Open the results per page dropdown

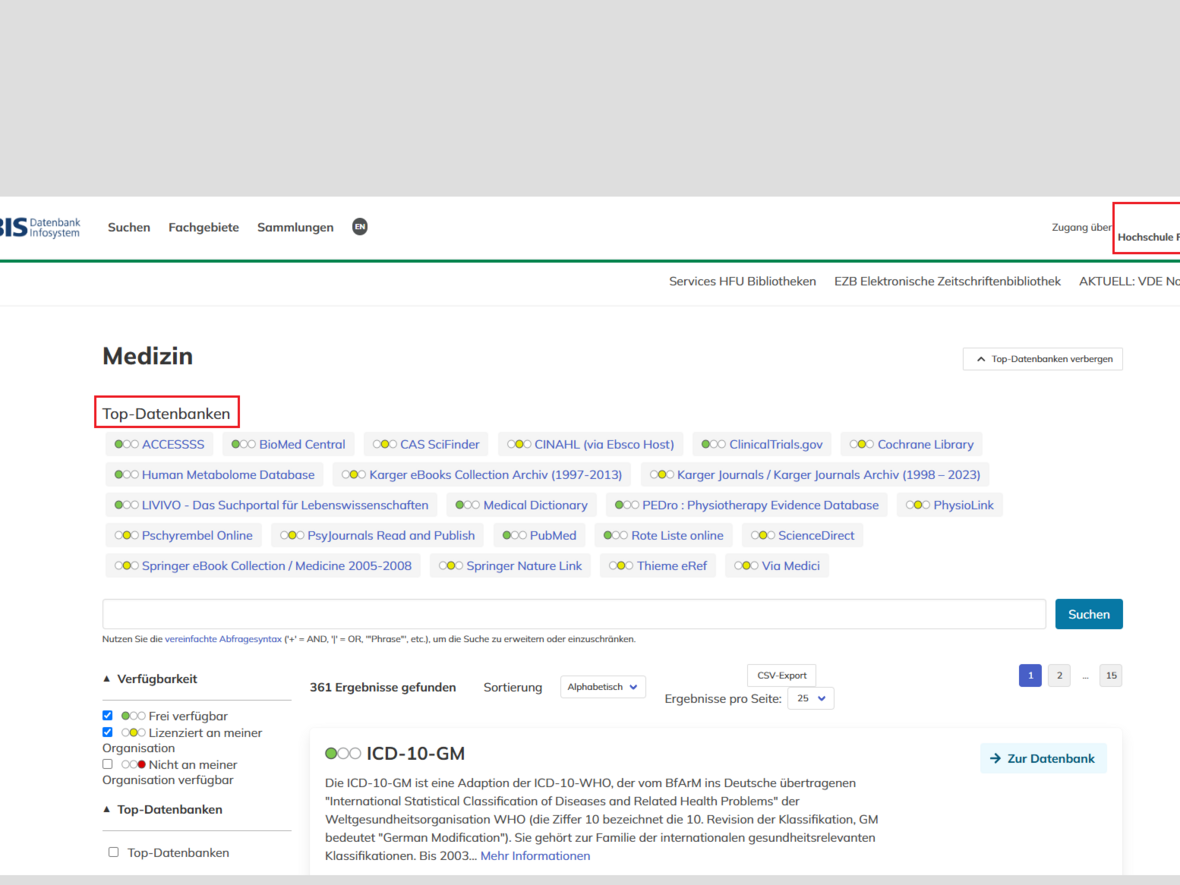[810, 698]
